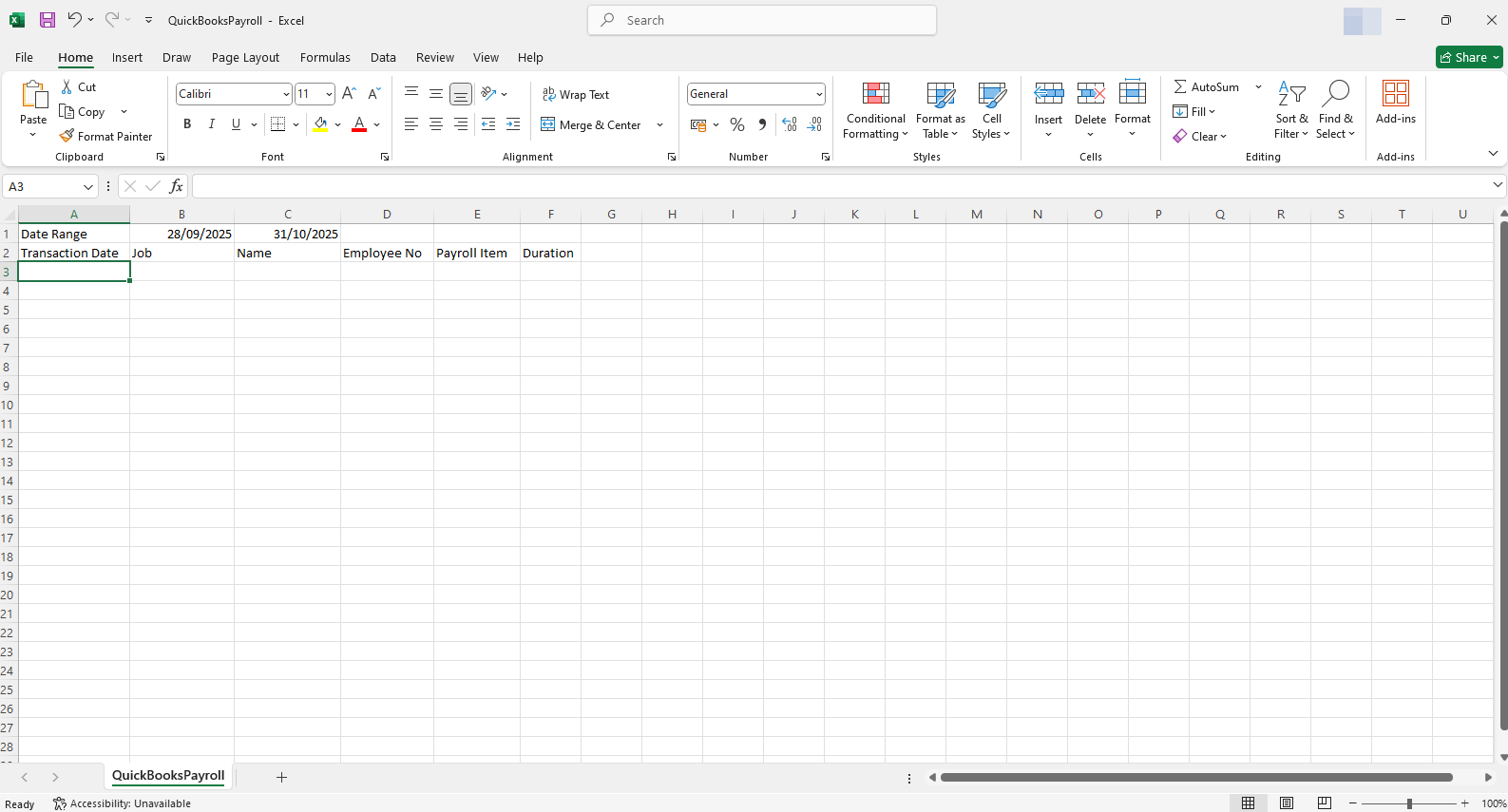Click the Merge & Center button
The width and height of the screenshot is (1508, 812).
591,124
